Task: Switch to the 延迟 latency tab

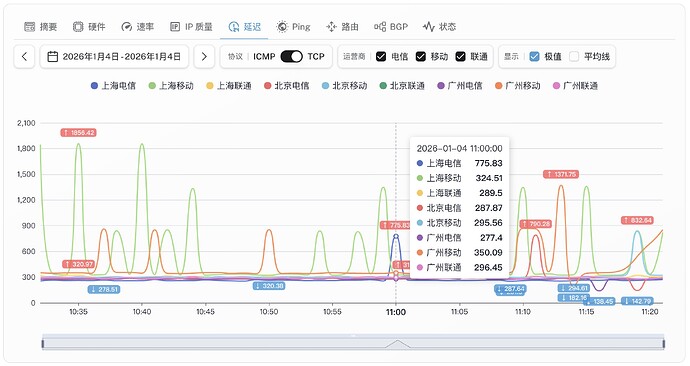Action: click(245, 27)
